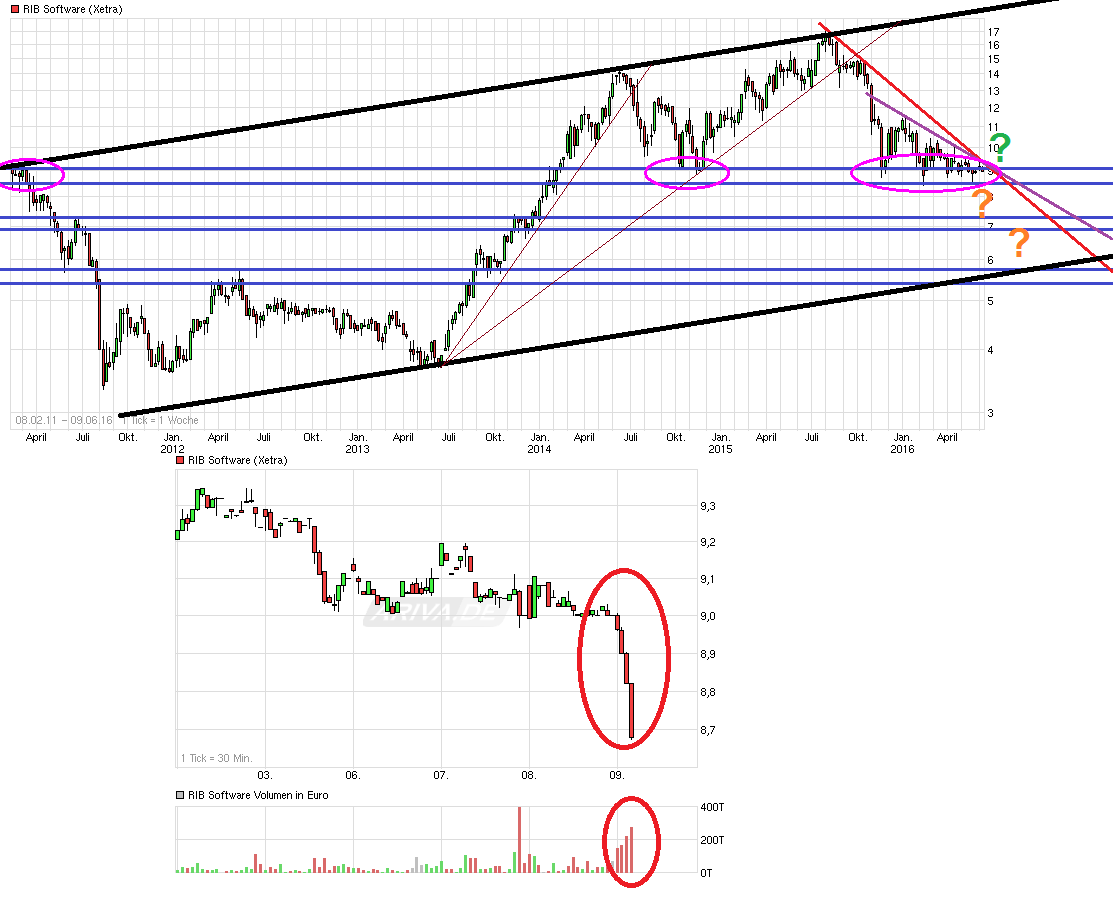This screenshot has height=904, width=1115.
Task: Click the "09." day label on the intraday axis
Action: click(617, 775)
